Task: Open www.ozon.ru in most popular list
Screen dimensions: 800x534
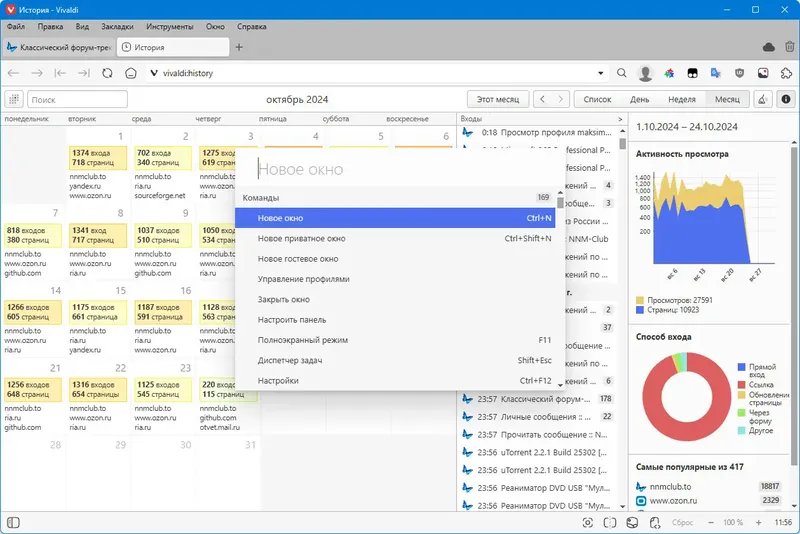Action: (x=708, y=501)
